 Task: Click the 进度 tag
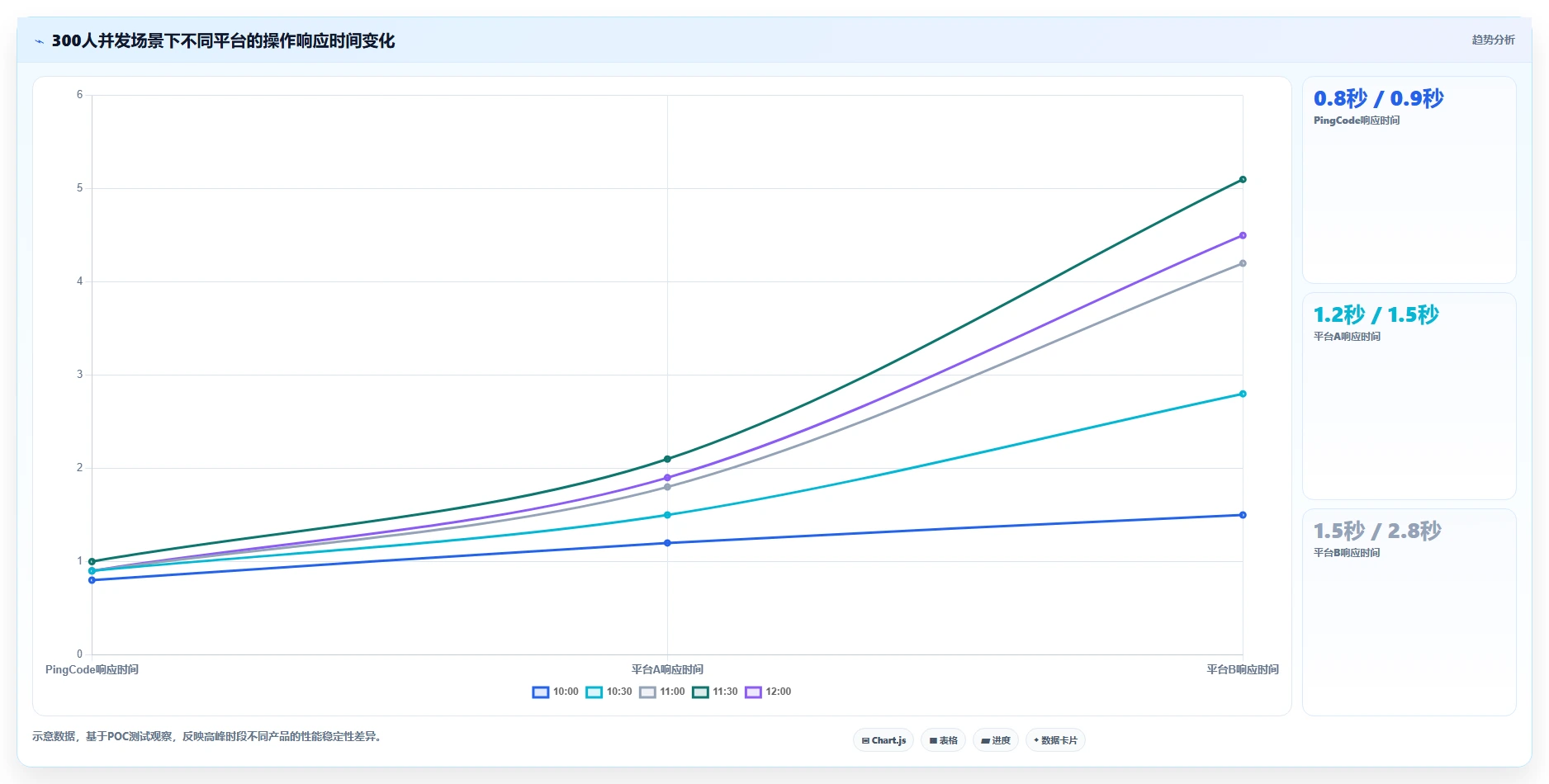pos(996,740)
